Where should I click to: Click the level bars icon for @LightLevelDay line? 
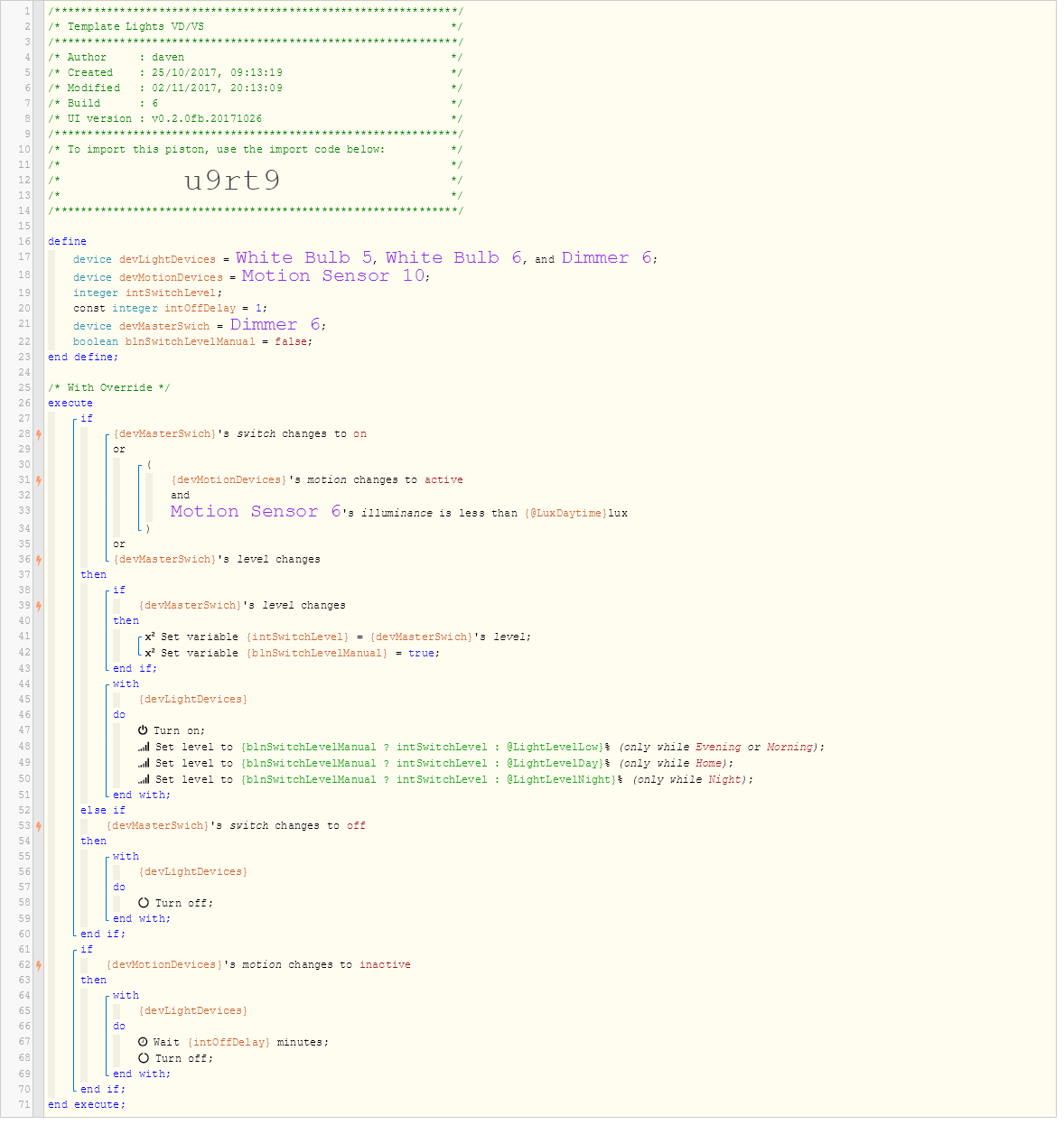143,764
